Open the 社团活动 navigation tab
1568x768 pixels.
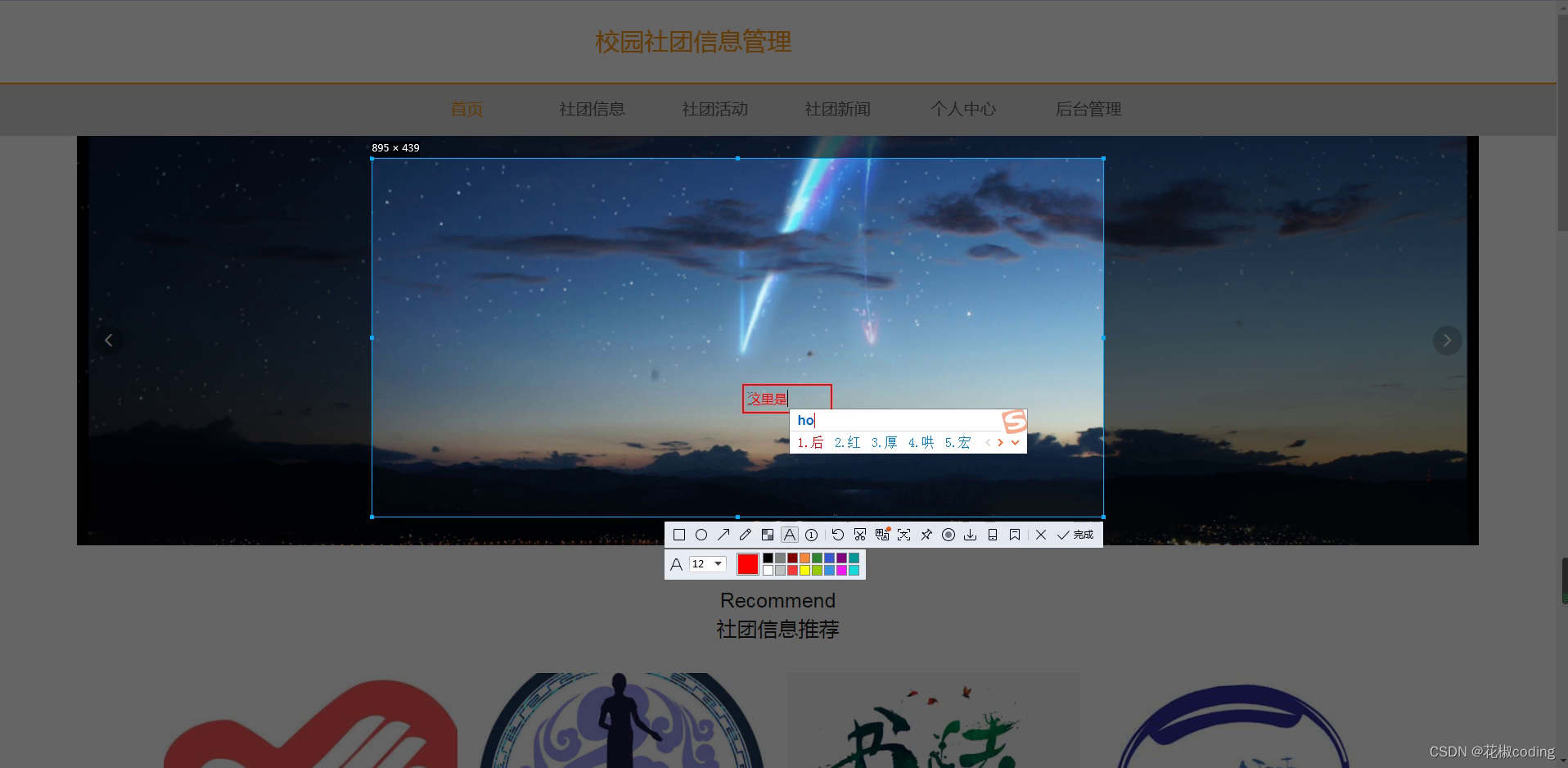click(x=714, y=109)
